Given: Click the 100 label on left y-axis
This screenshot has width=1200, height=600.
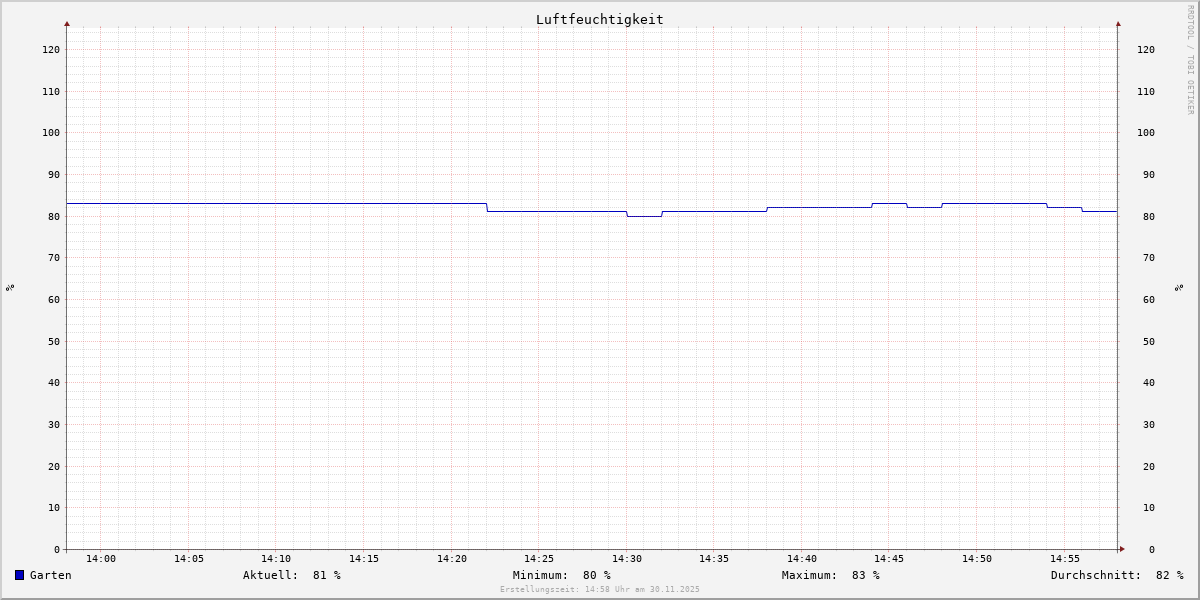Looking at the screenshot, I should [51, 132].
